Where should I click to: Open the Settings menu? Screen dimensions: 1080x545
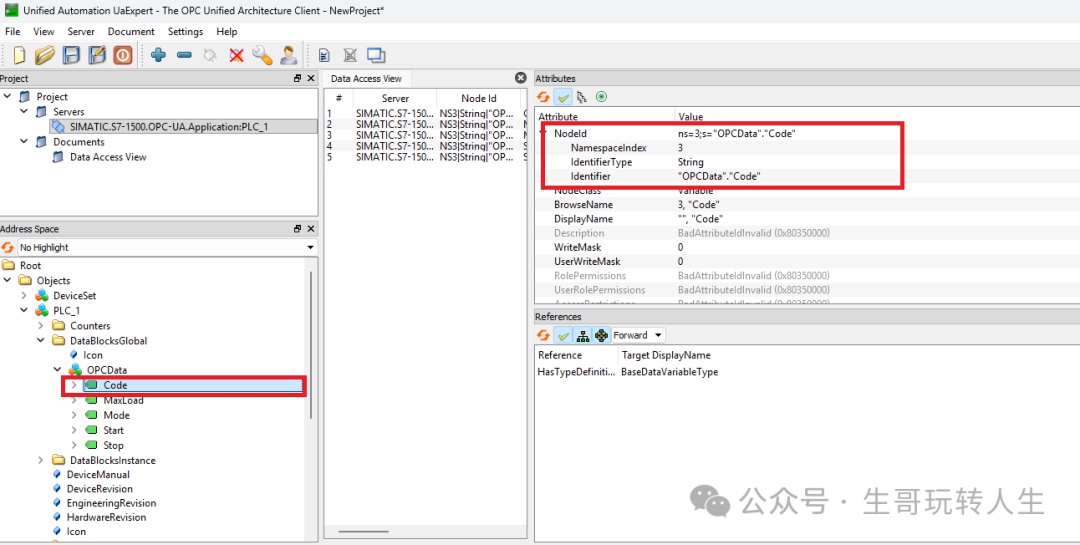185,32
